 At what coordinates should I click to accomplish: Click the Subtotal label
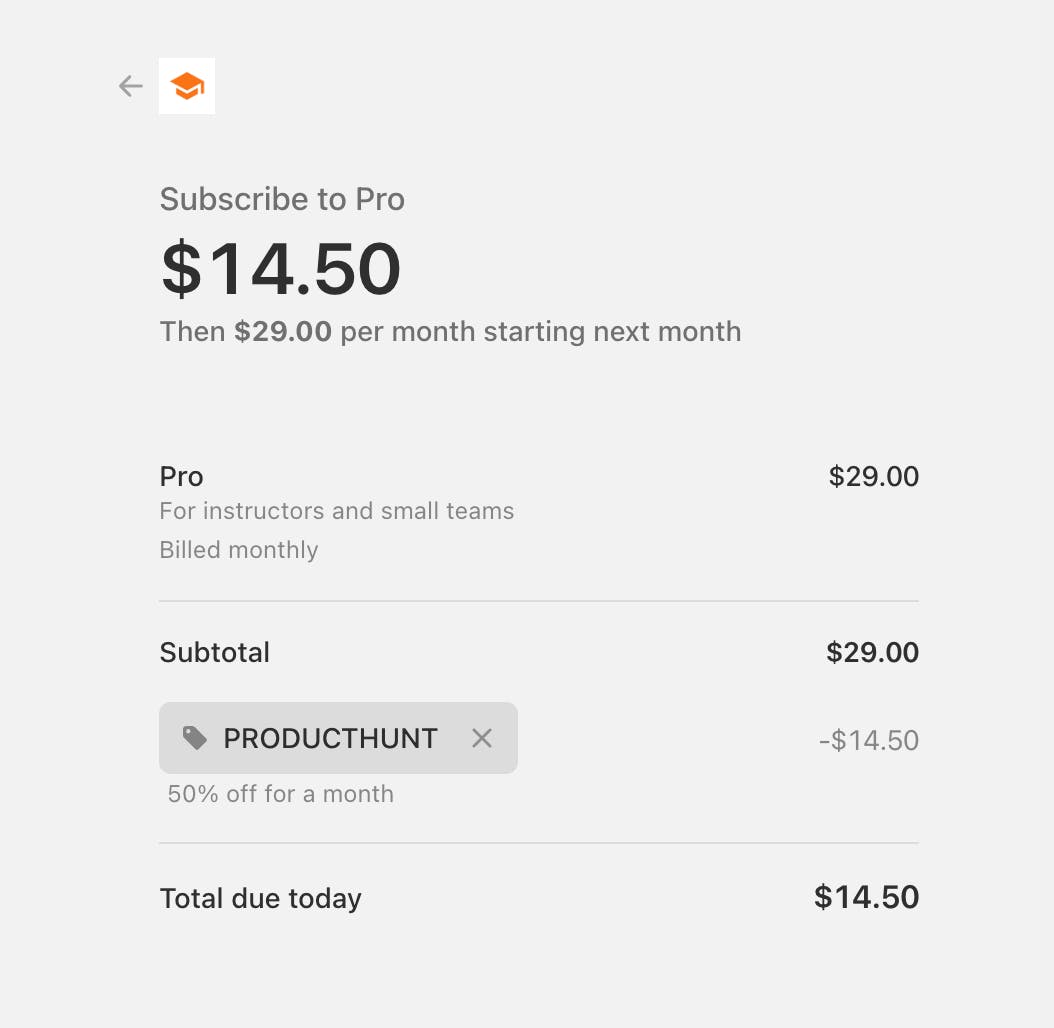215,652
